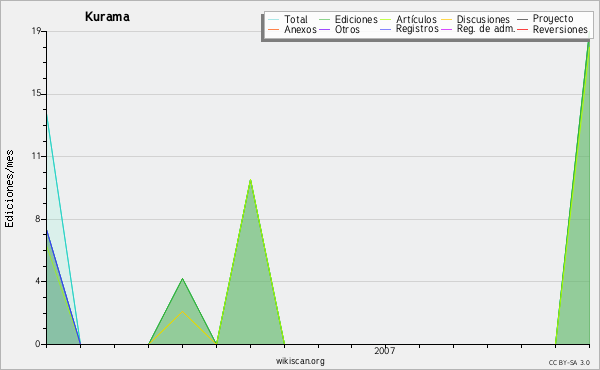
Task: Click the Proyecto legend label
Action: tap(553, 19)
